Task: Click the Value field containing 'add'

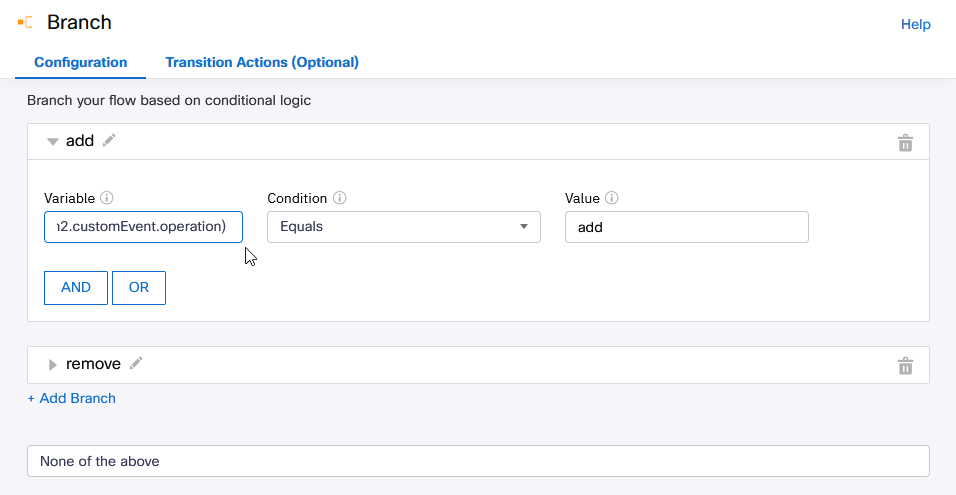Action: (x=686, y=227)
